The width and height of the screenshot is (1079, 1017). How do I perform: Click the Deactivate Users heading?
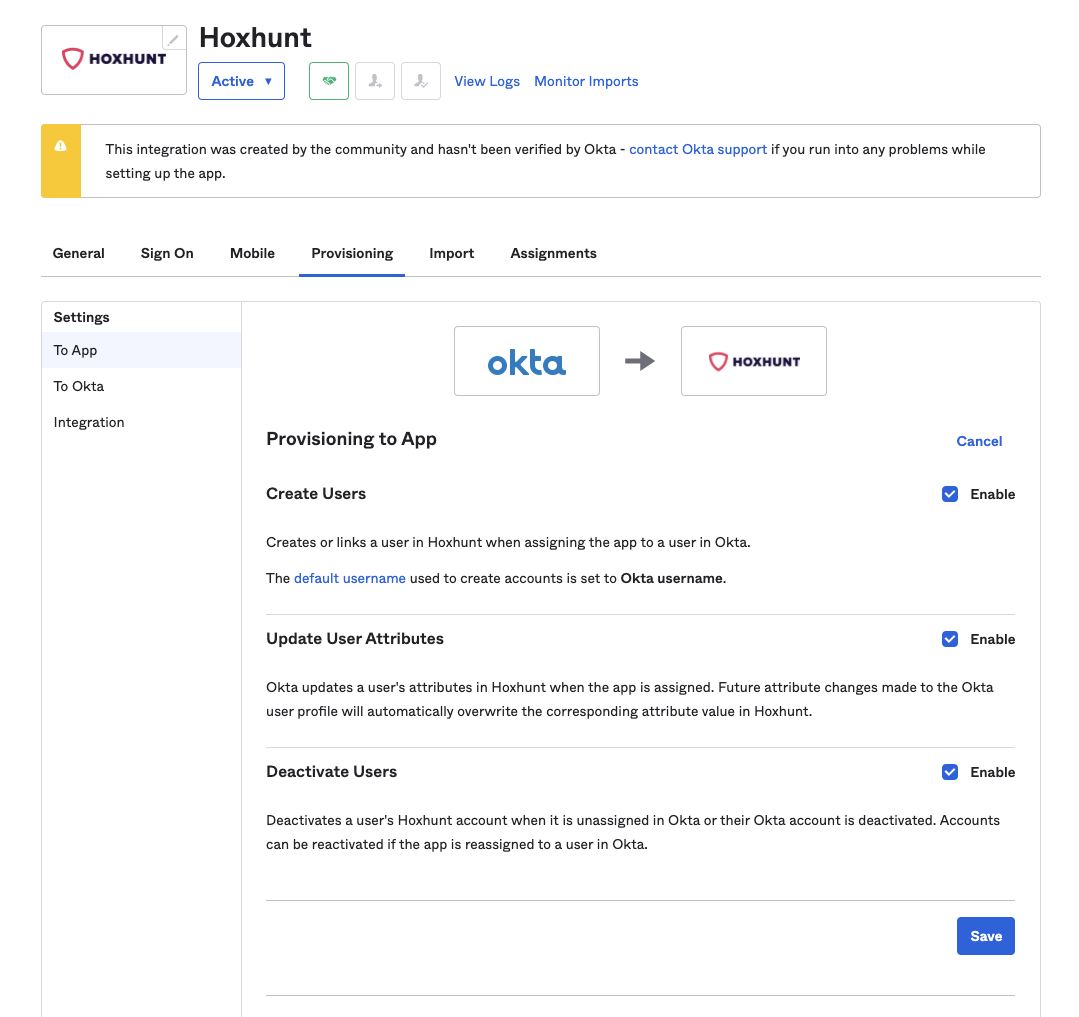332,771
